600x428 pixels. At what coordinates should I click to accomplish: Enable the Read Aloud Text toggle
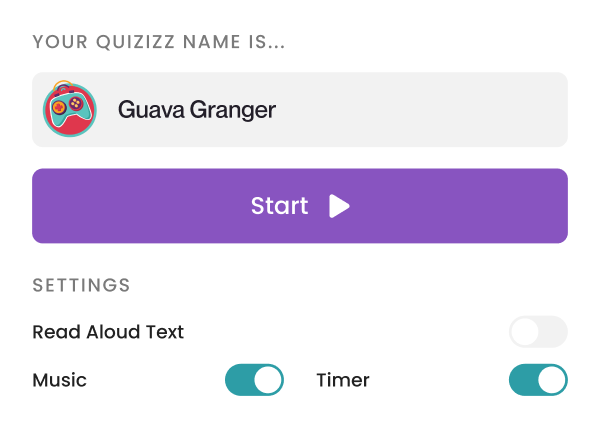[x=538, y=332]
